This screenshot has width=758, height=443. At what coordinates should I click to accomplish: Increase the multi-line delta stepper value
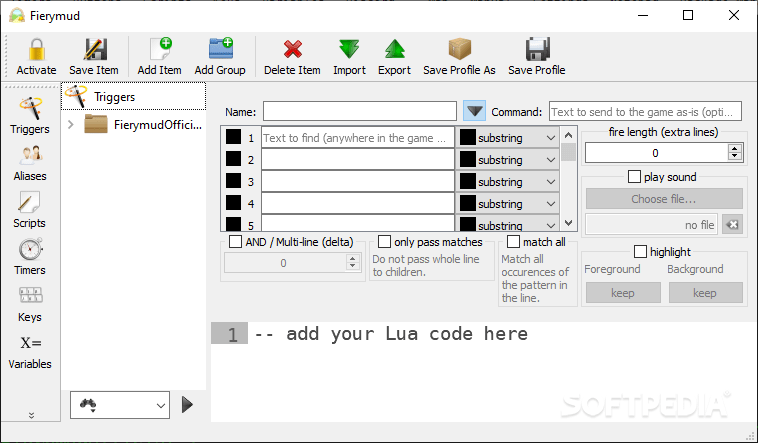pos(352,259)
